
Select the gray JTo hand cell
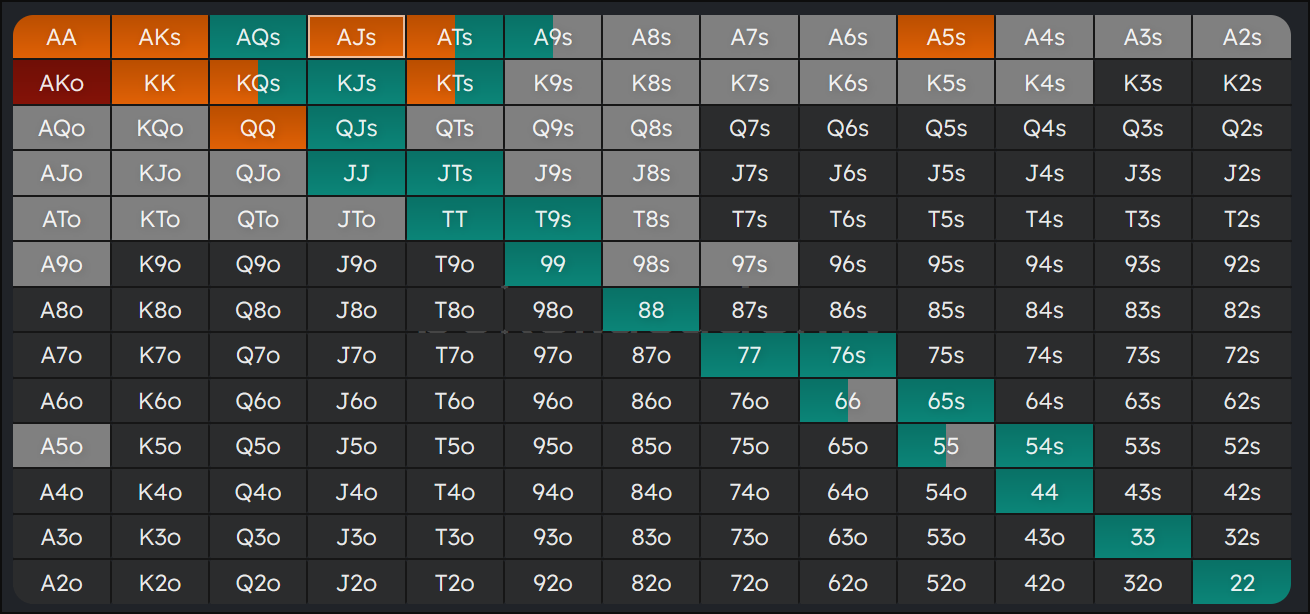point(356,219)
